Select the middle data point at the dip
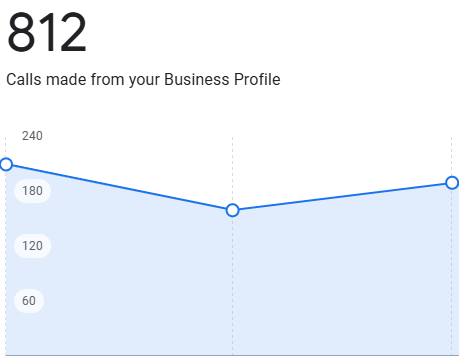This screenshot has width=459, height=360. tap(232, 210)
